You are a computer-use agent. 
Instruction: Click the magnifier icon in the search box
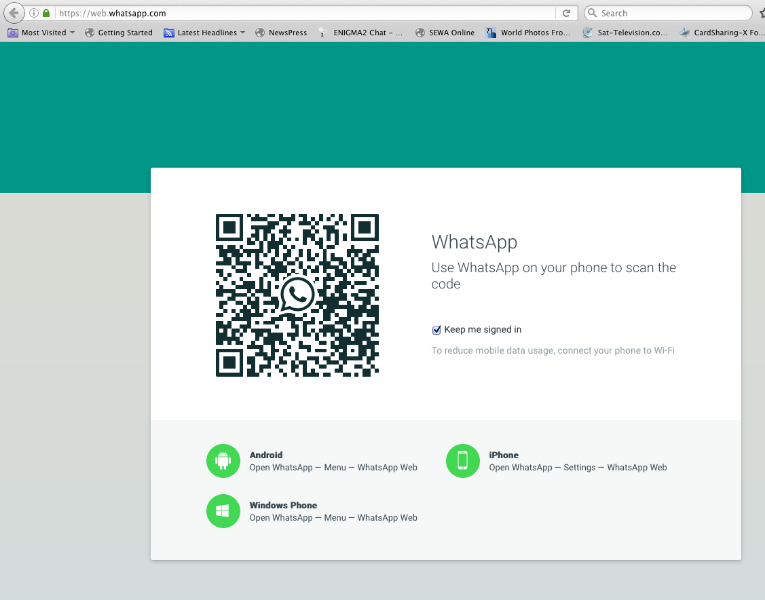[592, 13]
